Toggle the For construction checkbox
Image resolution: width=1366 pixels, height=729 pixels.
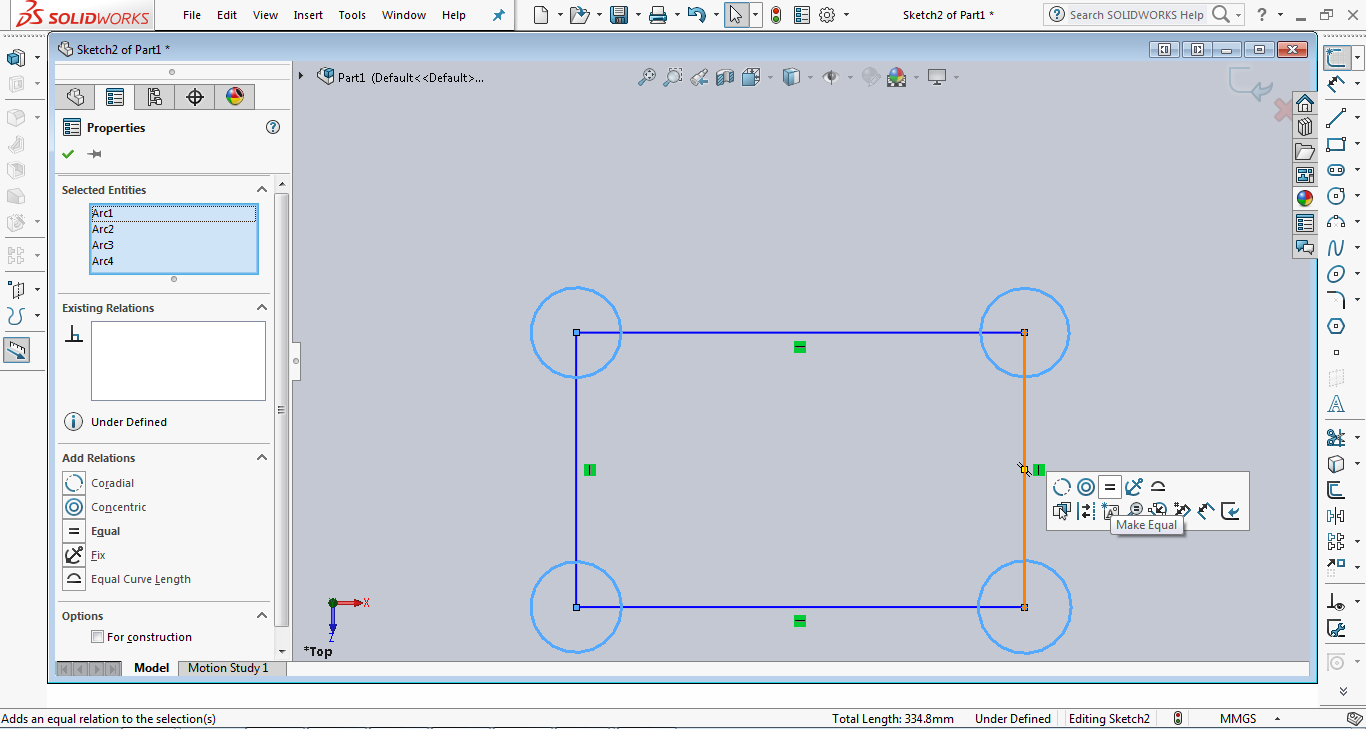pyautogui.click(x=97, y=637)
